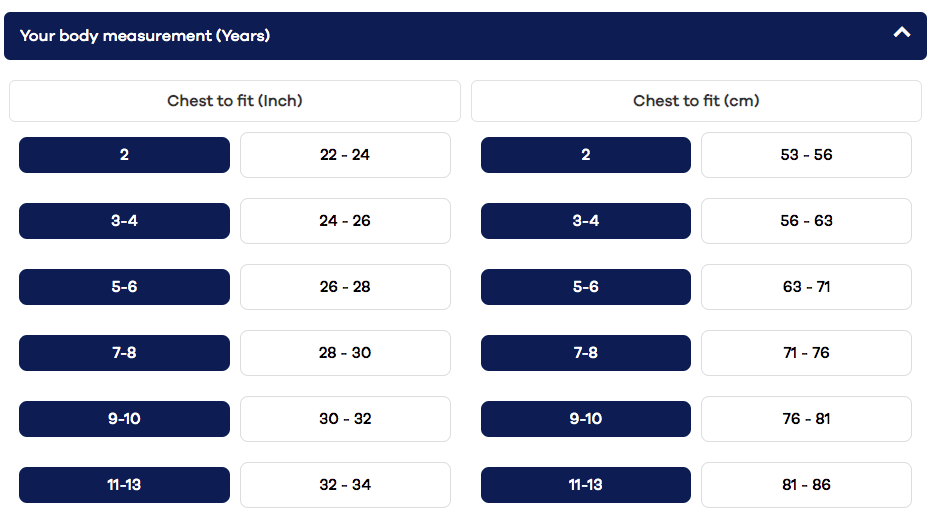
Task: Click the 22 - 24 inch measurement cell
Action: (345, 155)
